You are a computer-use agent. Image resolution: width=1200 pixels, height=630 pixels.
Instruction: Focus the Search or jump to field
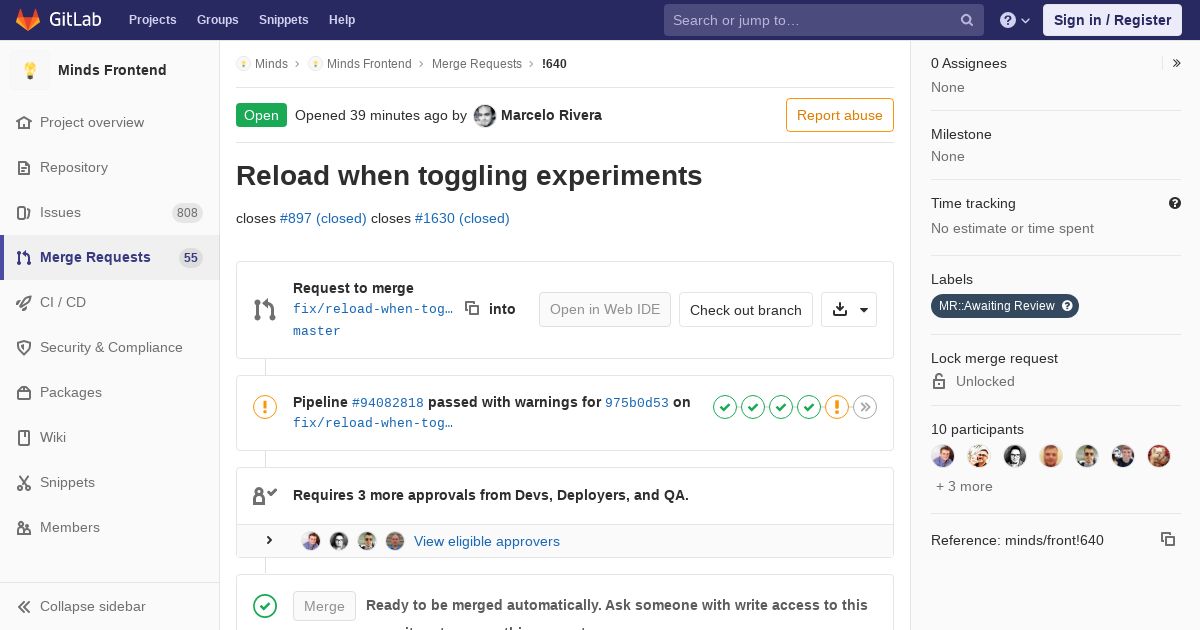coord(810,20)
